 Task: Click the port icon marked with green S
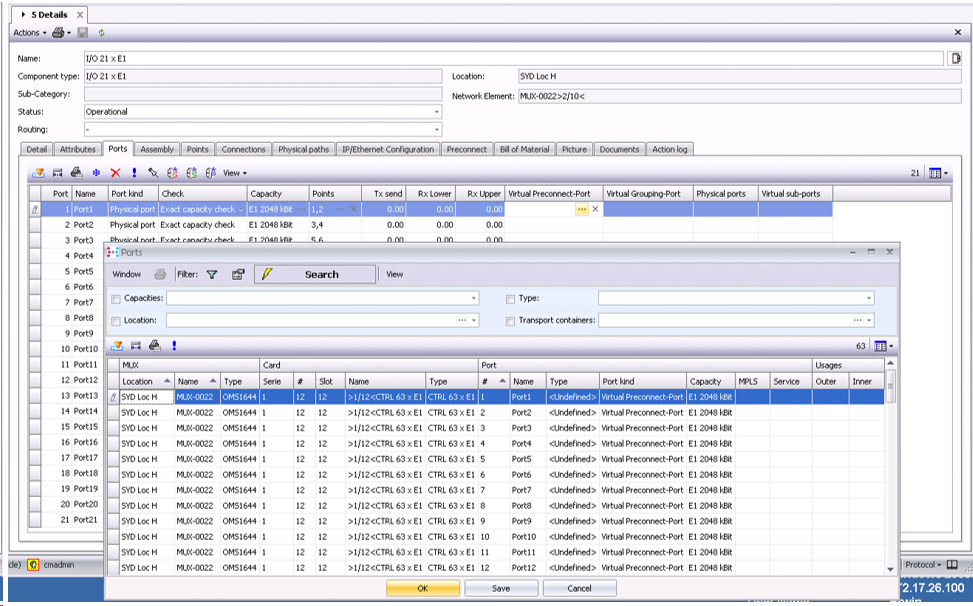click(192, 173)
